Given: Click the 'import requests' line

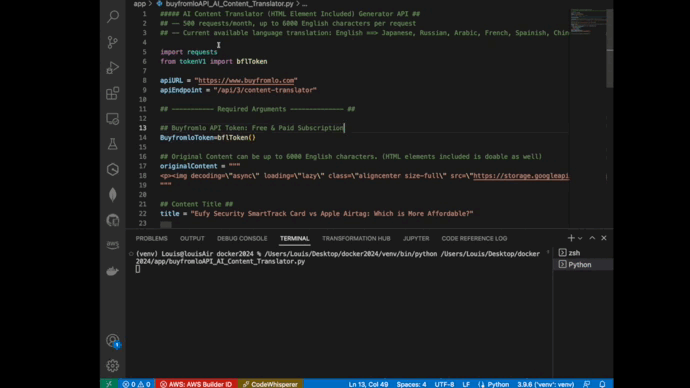Looking at the screenshot, I should coord(188,52).
